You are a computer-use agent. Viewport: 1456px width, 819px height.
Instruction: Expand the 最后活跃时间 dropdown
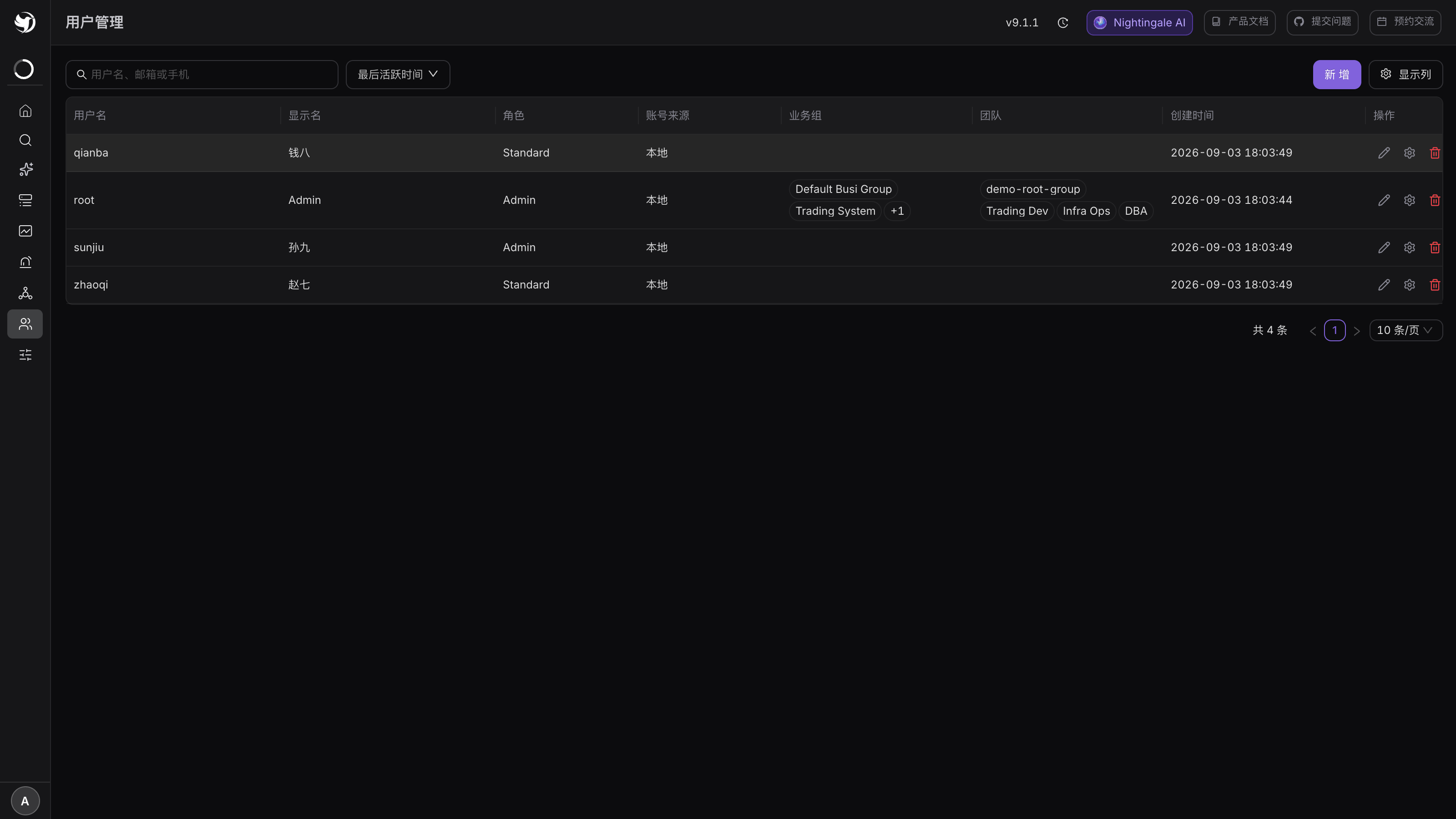point(398,75)
